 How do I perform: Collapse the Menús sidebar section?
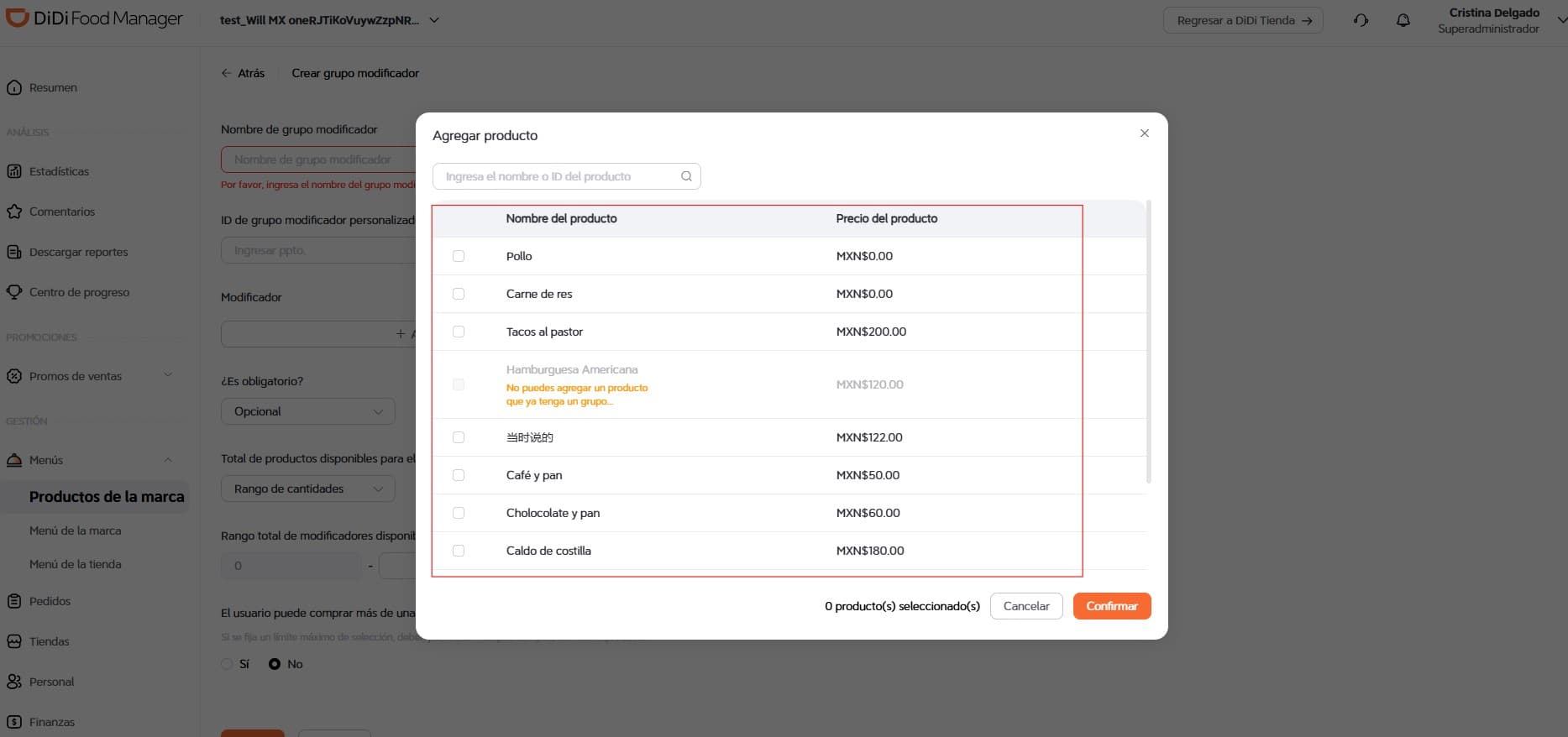pyautogui.click(x=168, y=459)
